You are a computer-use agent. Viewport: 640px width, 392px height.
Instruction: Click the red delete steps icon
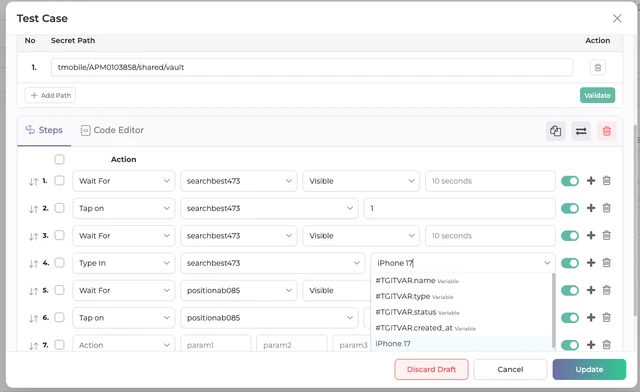[x=607, y=131]
